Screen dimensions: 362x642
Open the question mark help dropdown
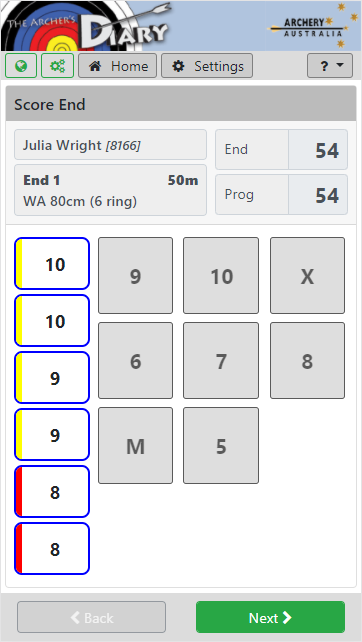click(x=330, y=66)
